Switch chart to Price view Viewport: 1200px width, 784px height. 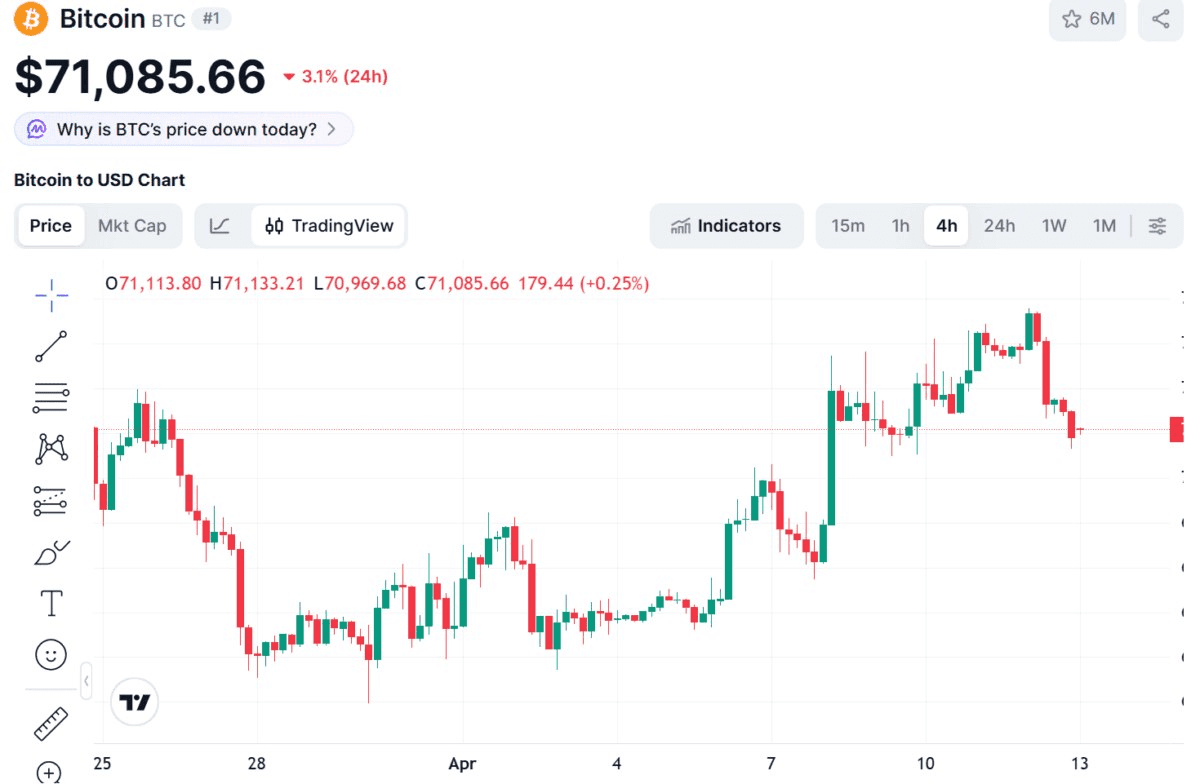coord(50,226)
